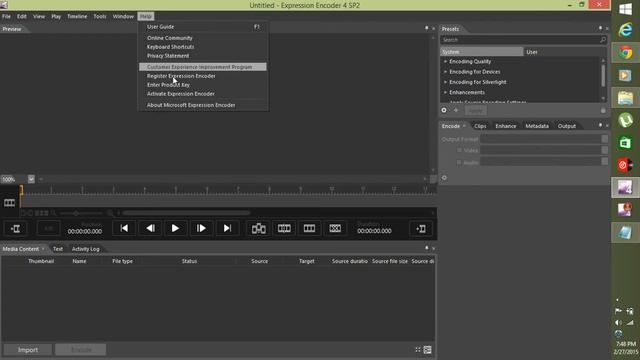Screen dimensions: 640x360
Task: Click the remove segment icon
Action: point(335,229)
